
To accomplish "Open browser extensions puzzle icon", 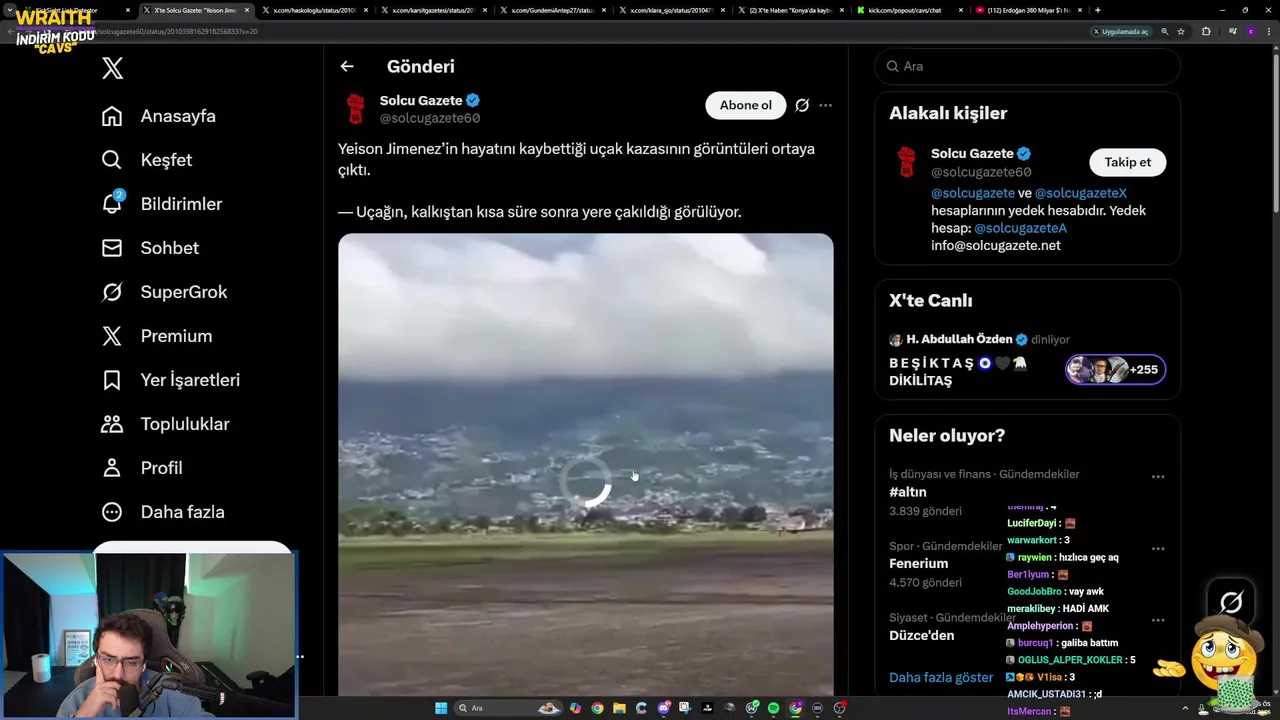I will click(x=1206, y=32).
